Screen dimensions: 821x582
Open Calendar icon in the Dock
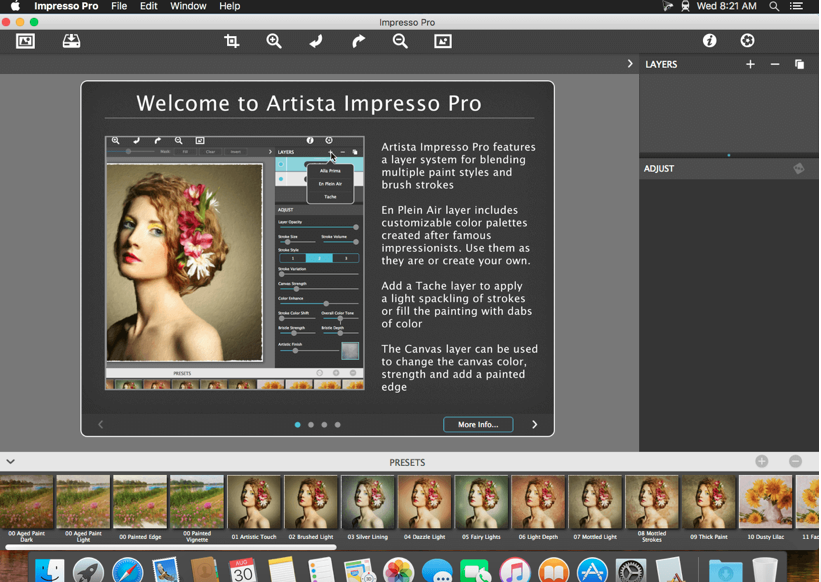tap(242, 570)
